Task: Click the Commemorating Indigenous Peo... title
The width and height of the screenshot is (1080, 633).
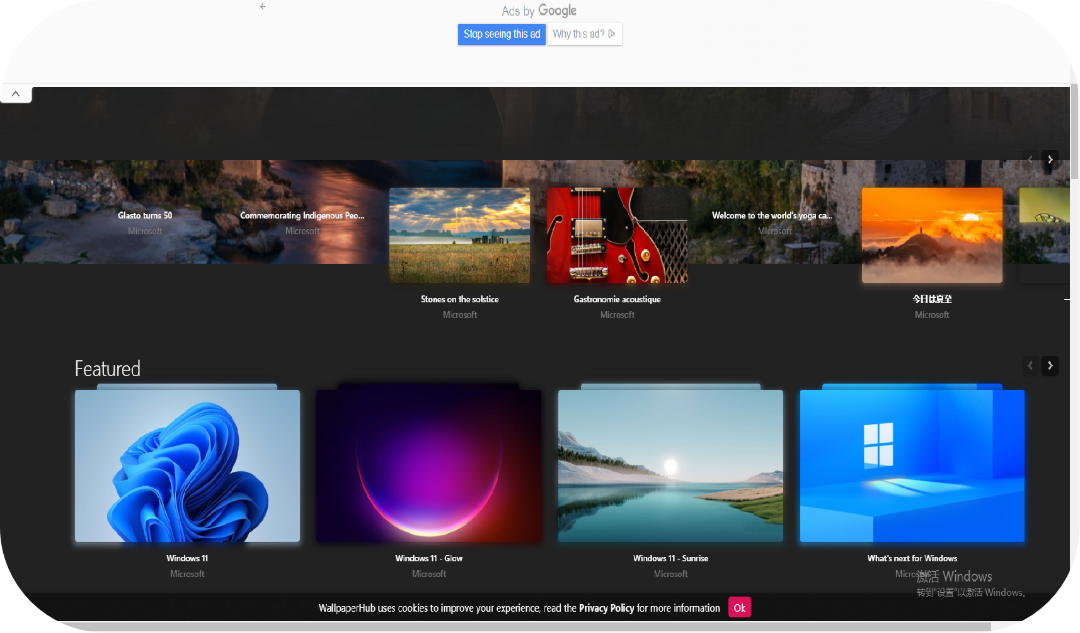Action: pos(302,216)
